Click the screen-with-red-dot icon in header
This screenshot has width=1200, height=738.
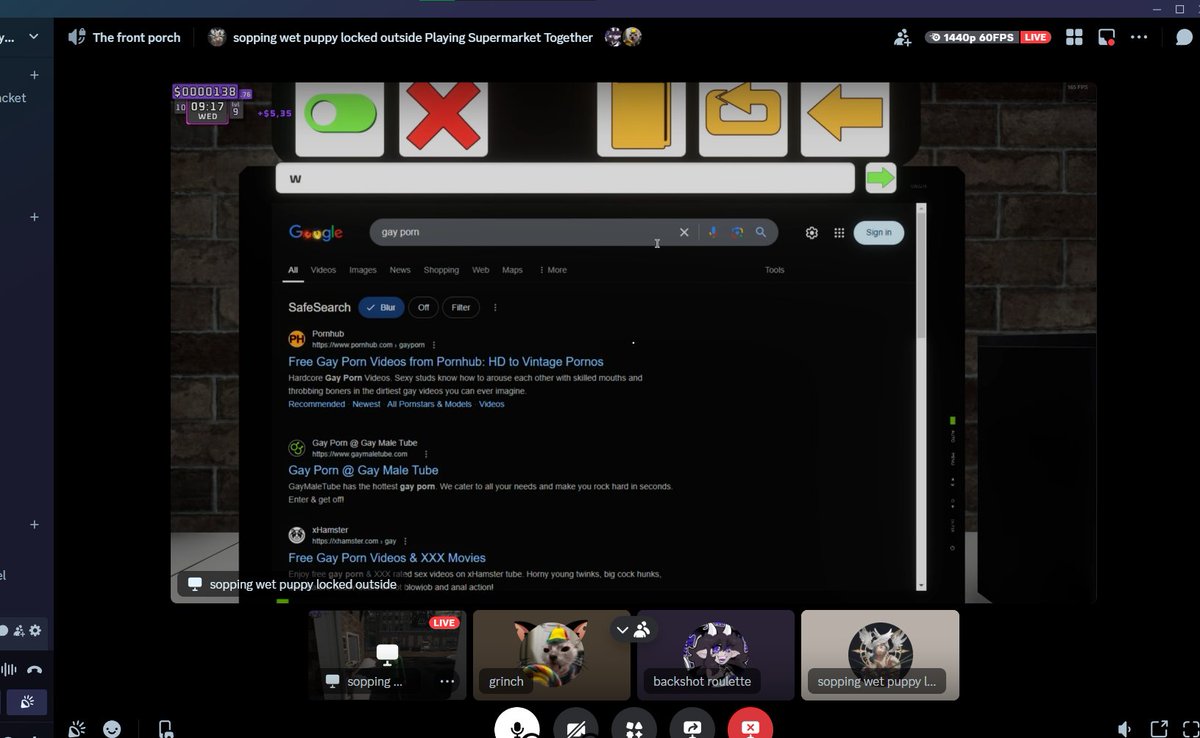[1107, 37]
